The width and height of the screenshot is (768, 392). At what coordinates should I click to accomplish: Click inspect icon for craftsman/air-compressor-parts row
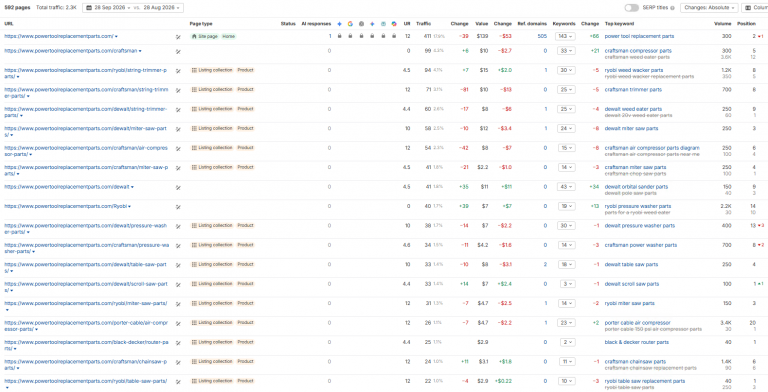[178, 148]
